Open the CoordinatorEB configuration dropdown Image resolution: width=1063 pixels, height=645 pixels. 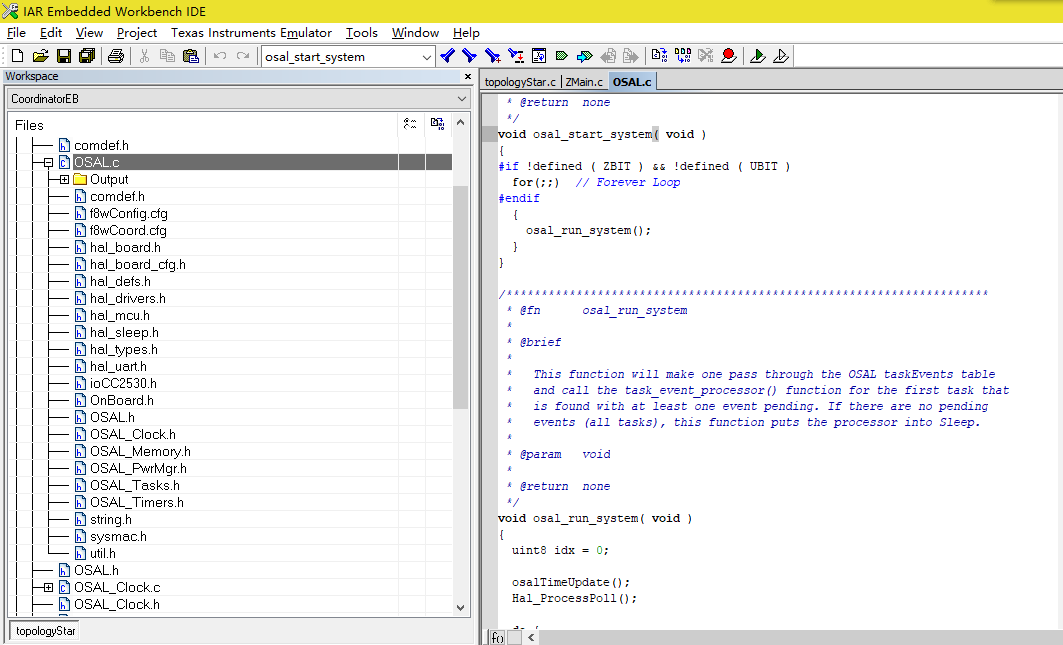coord(461,99)
